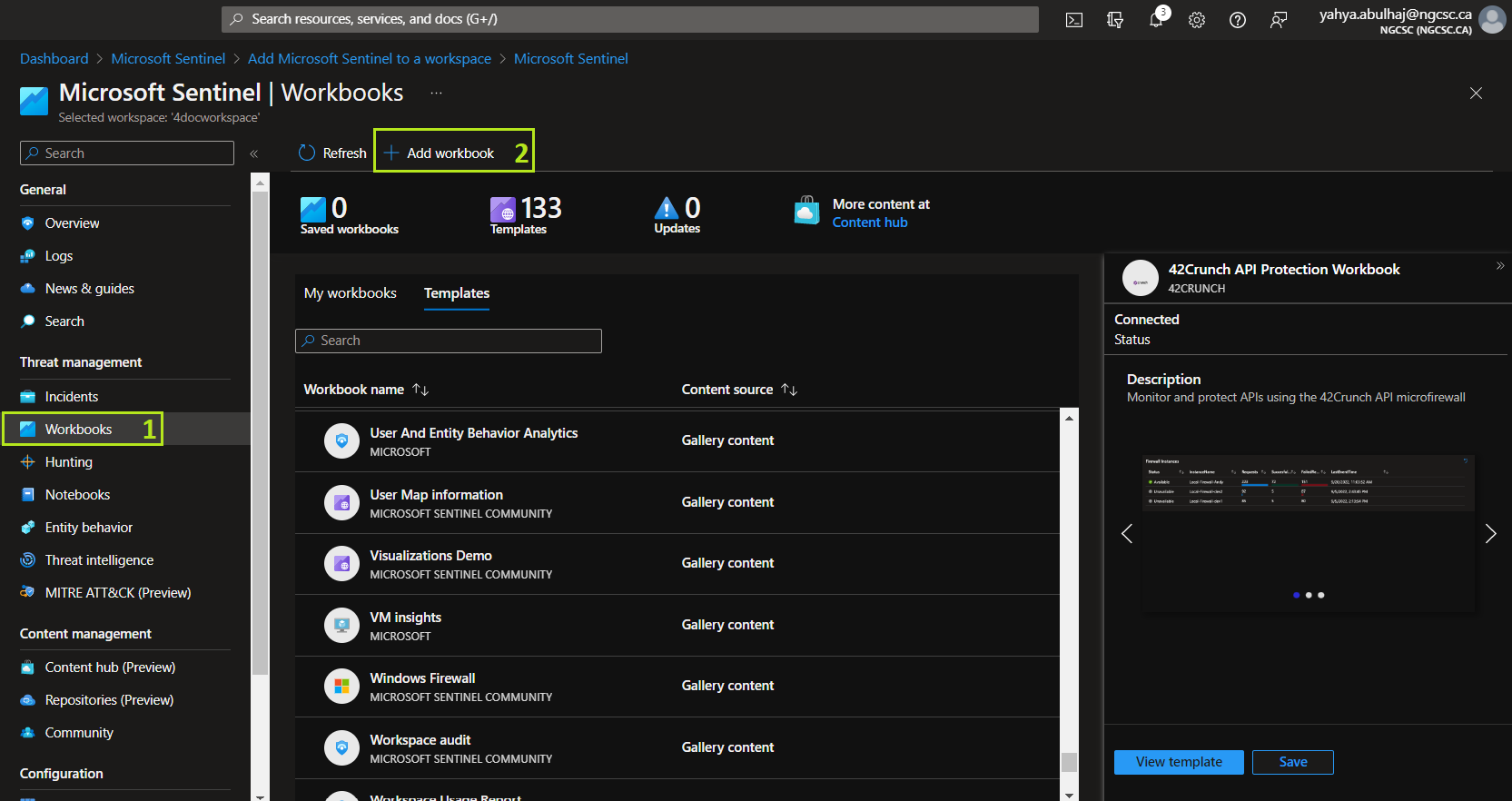The width and height of the screenshot is (1512, 801).
Task: Click Saved workbooks counter
Action: [350, 216]
